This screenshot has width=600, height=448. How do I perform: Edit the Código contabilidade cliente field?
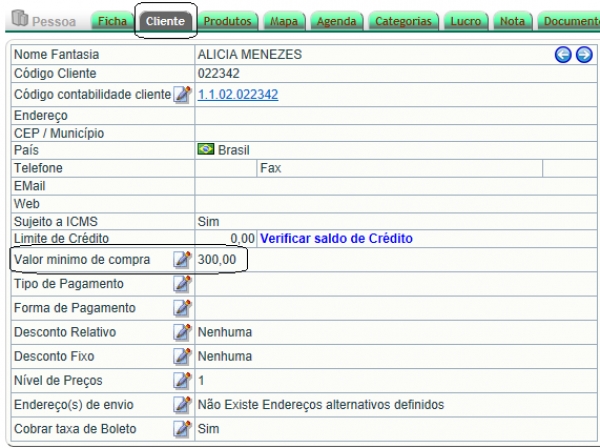pos(182,94)
